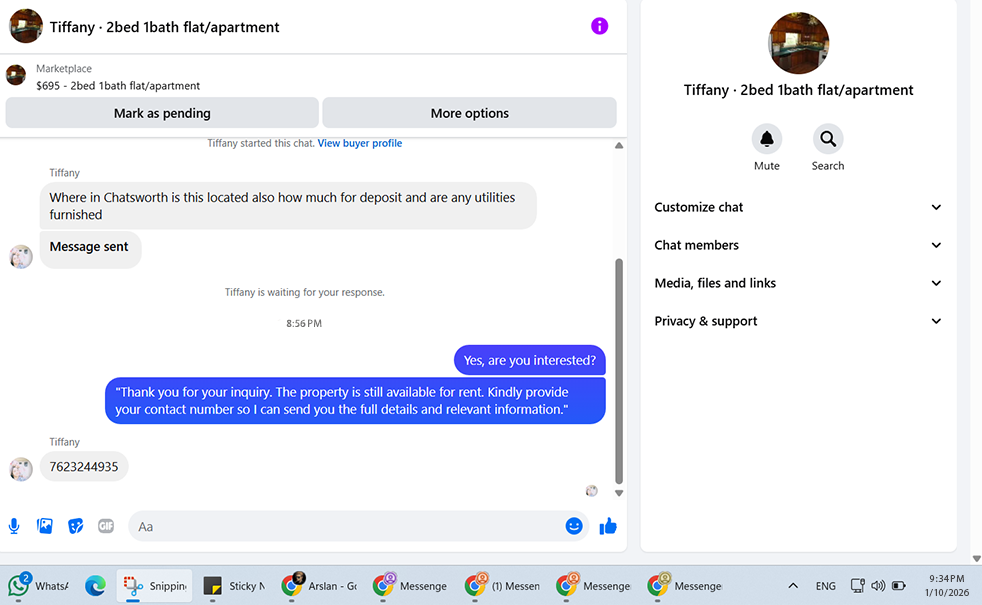The image size is (982, 605).
Task: Open More options for the listing
Action: [469, 113]
